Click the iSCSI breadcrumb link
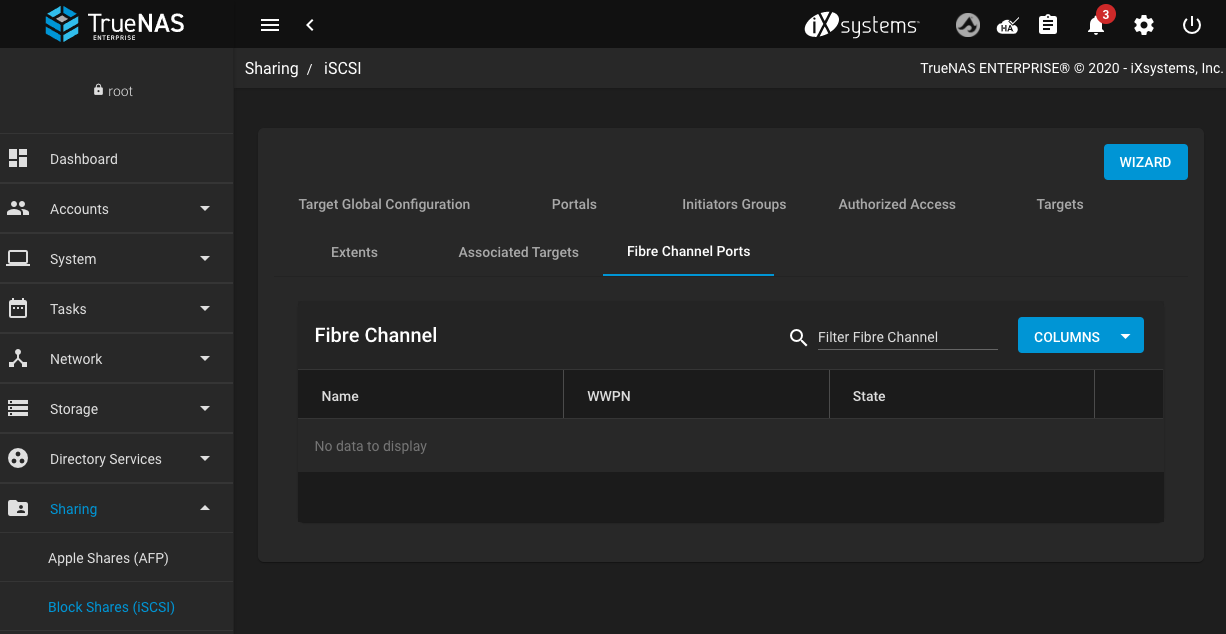1226x634 pixels. (x=342, y=68)
